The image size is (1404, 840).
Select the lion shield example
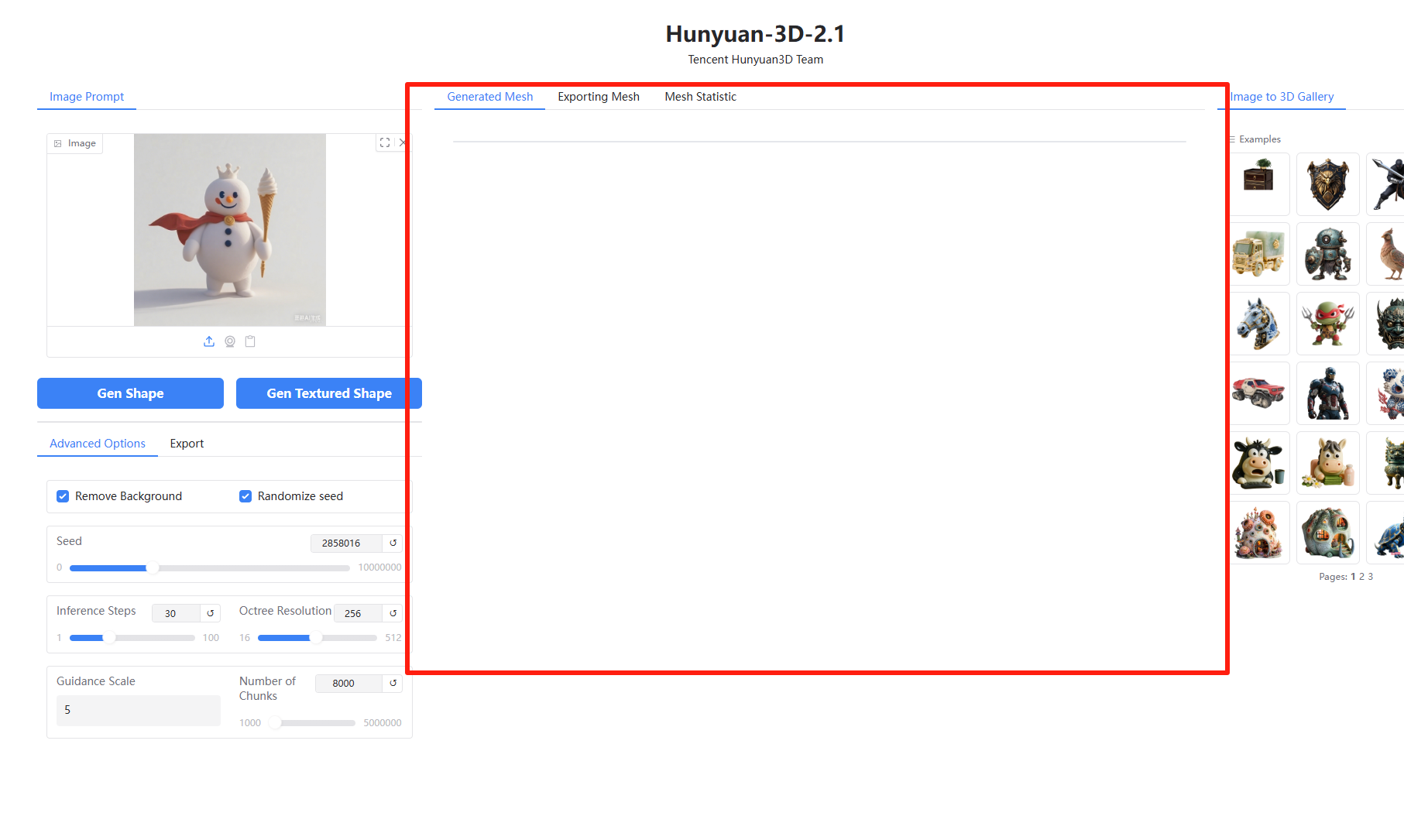tap(1328, 184)
